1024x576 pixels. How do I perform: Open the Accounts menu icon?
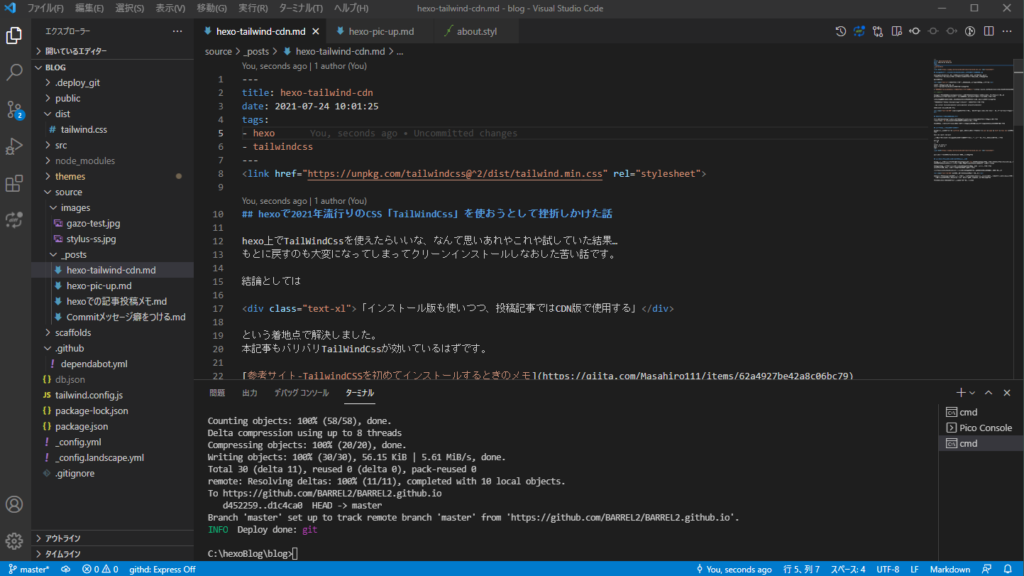click(14, 504)
